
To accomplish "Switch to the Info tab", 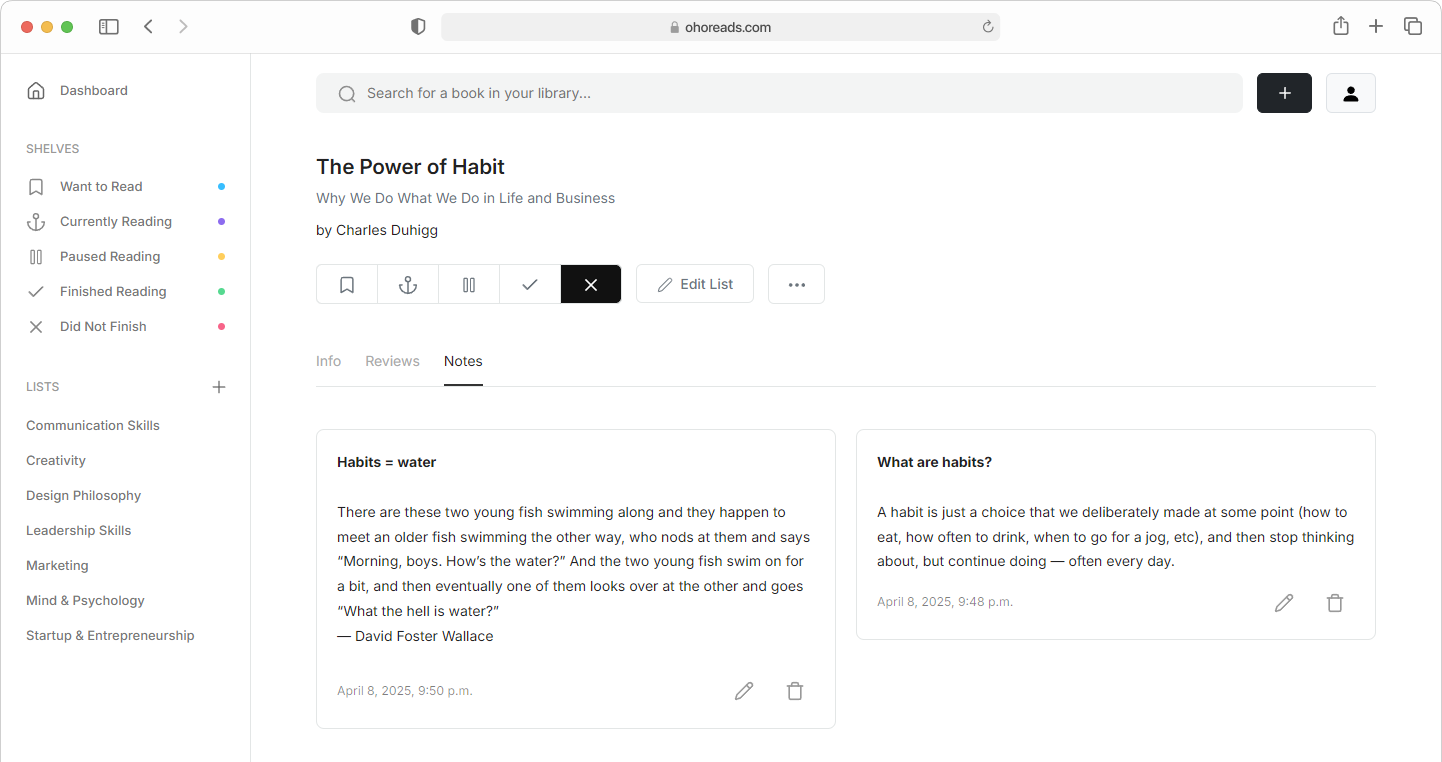I will 329,361.
